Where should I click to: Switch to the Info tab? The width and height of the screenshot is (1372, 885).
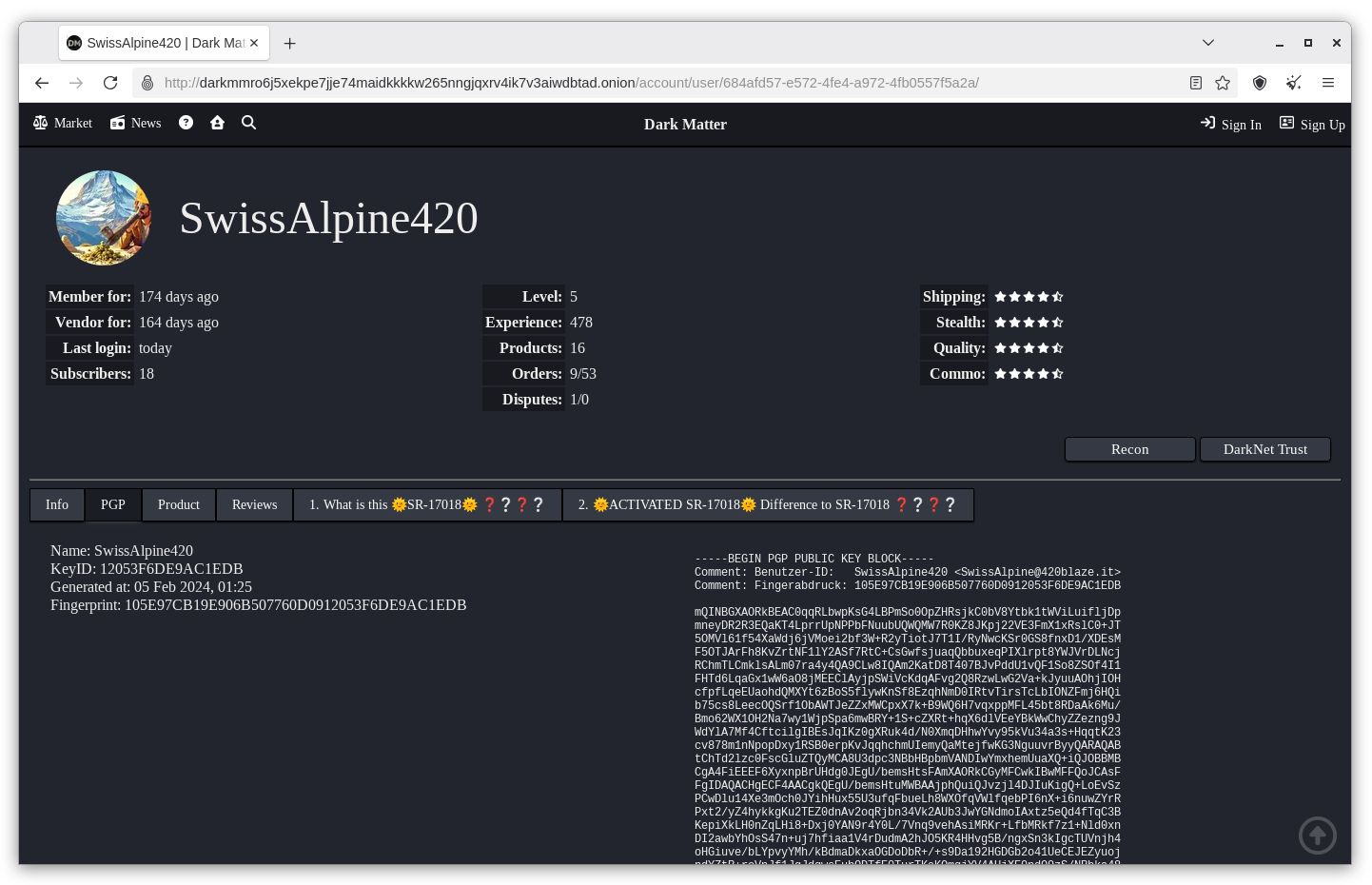(x=57, y=504)
